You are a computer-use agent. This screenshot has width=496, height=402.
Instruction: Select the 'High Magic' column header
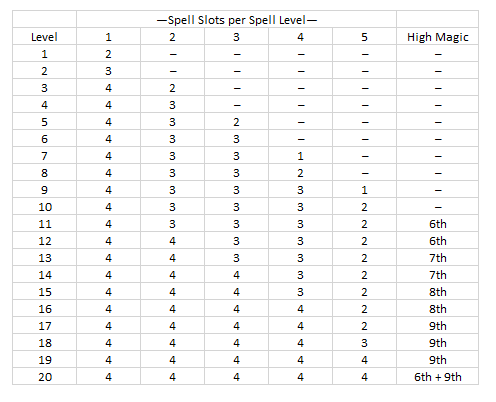438,37
